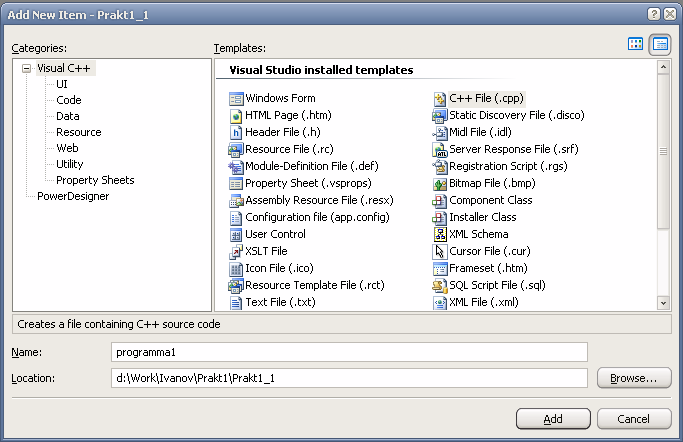Click the templates scrollbar down arrow
683x442 pixels.
coord(663,303)
